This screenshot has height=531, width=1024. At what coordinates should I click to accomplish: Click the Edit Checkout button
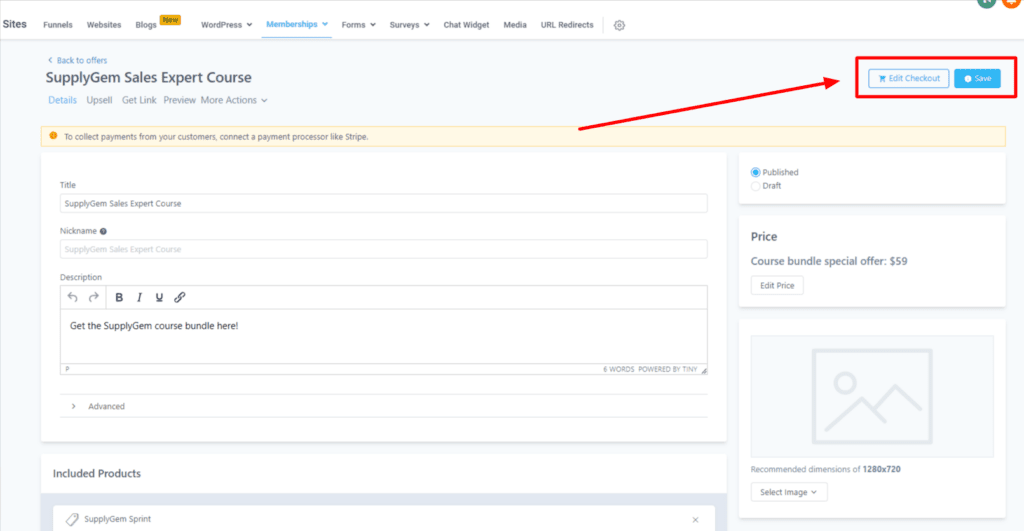tap(908, 78)
